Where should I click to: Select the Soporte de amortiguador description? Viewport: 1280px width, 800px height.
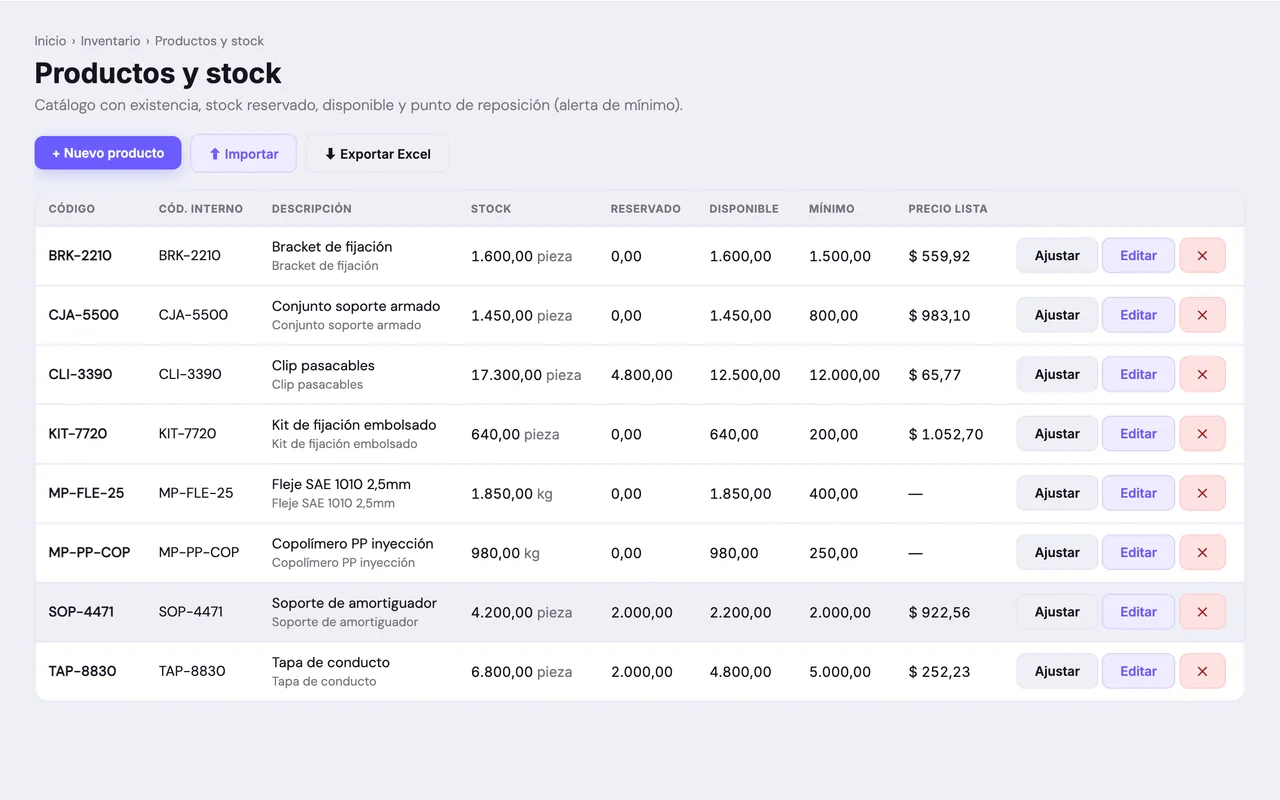coord(355,603)
